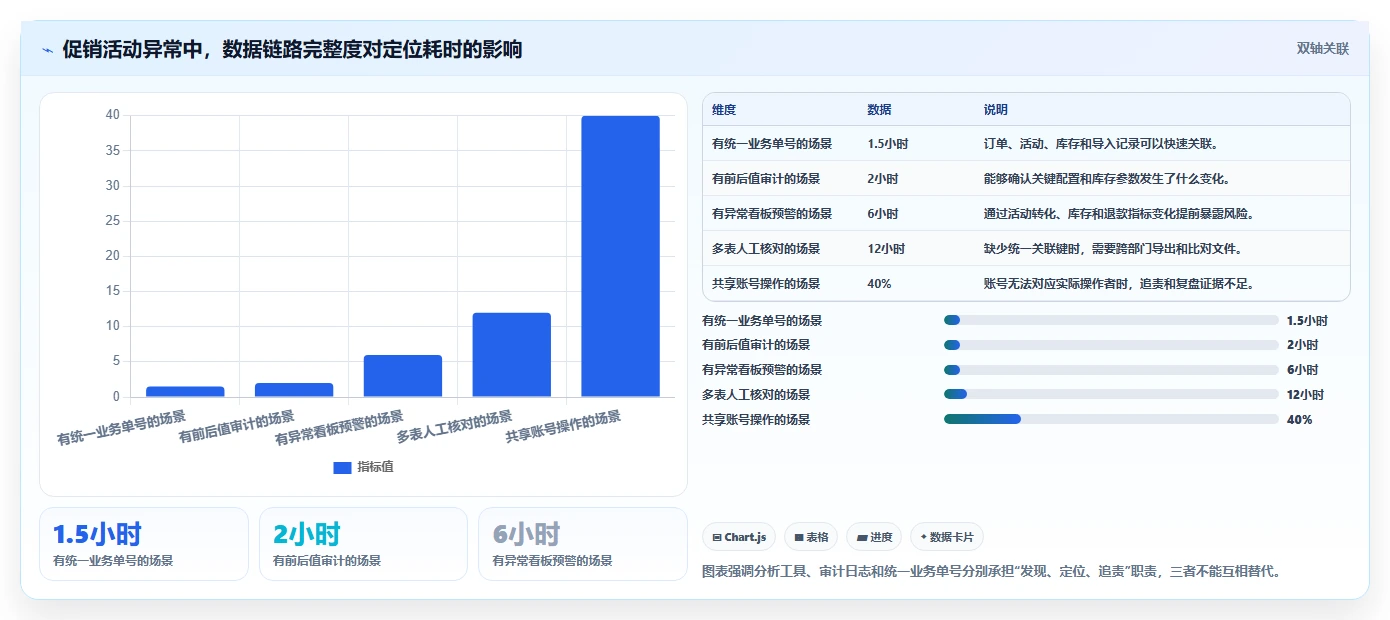Click the 1.5小时 progress bar track
Image resolution: width=1390 pixels, height=620 pixels.
[x=1111, y=320]
